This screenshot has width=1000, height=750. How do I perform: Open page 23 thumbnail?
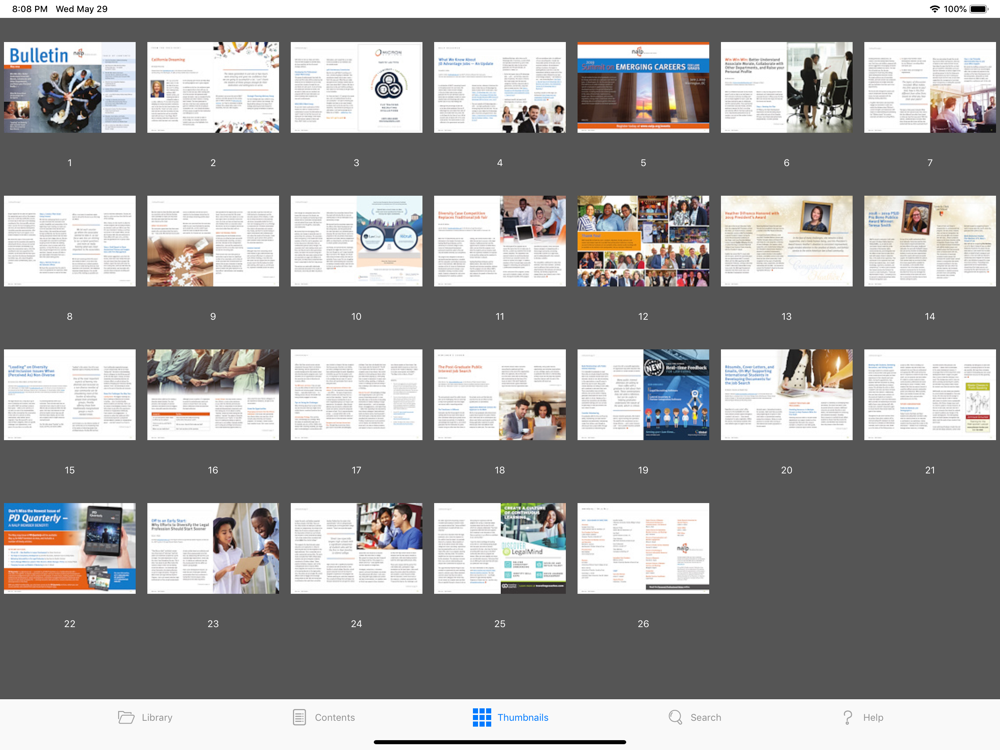click(x=213, y=548)
